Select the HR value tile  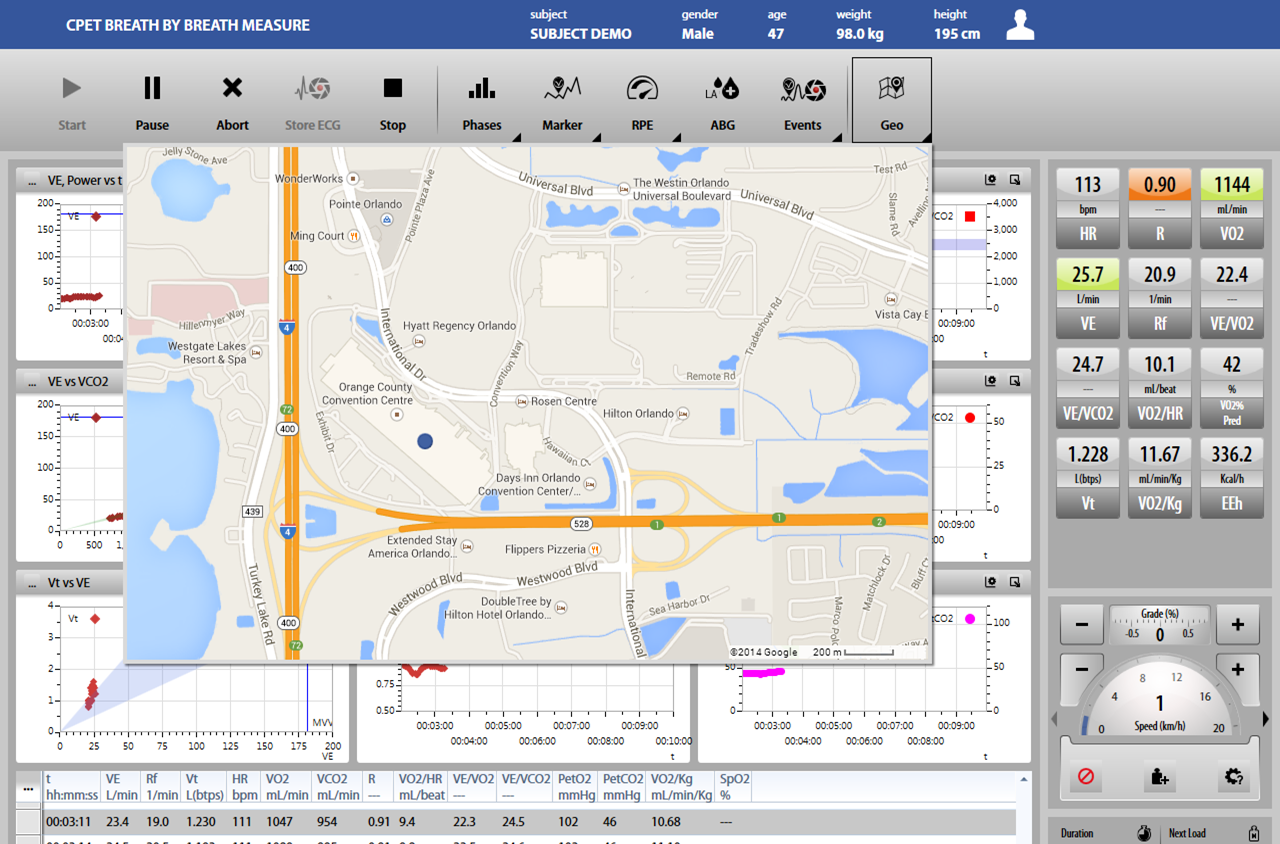coord(1088,208)
